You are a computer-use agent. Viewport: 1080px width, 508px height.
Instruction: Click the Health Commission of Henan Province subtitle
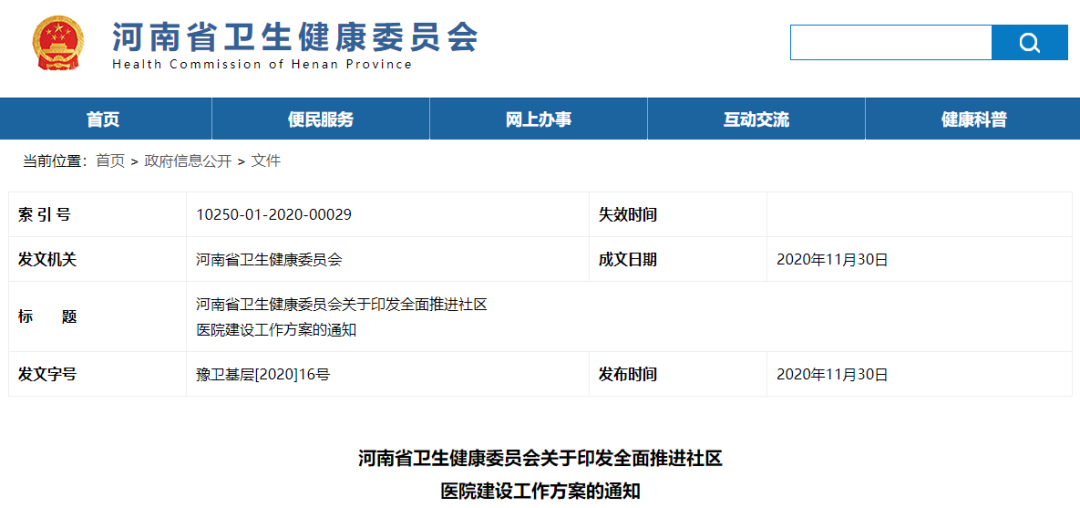[262, 65]
